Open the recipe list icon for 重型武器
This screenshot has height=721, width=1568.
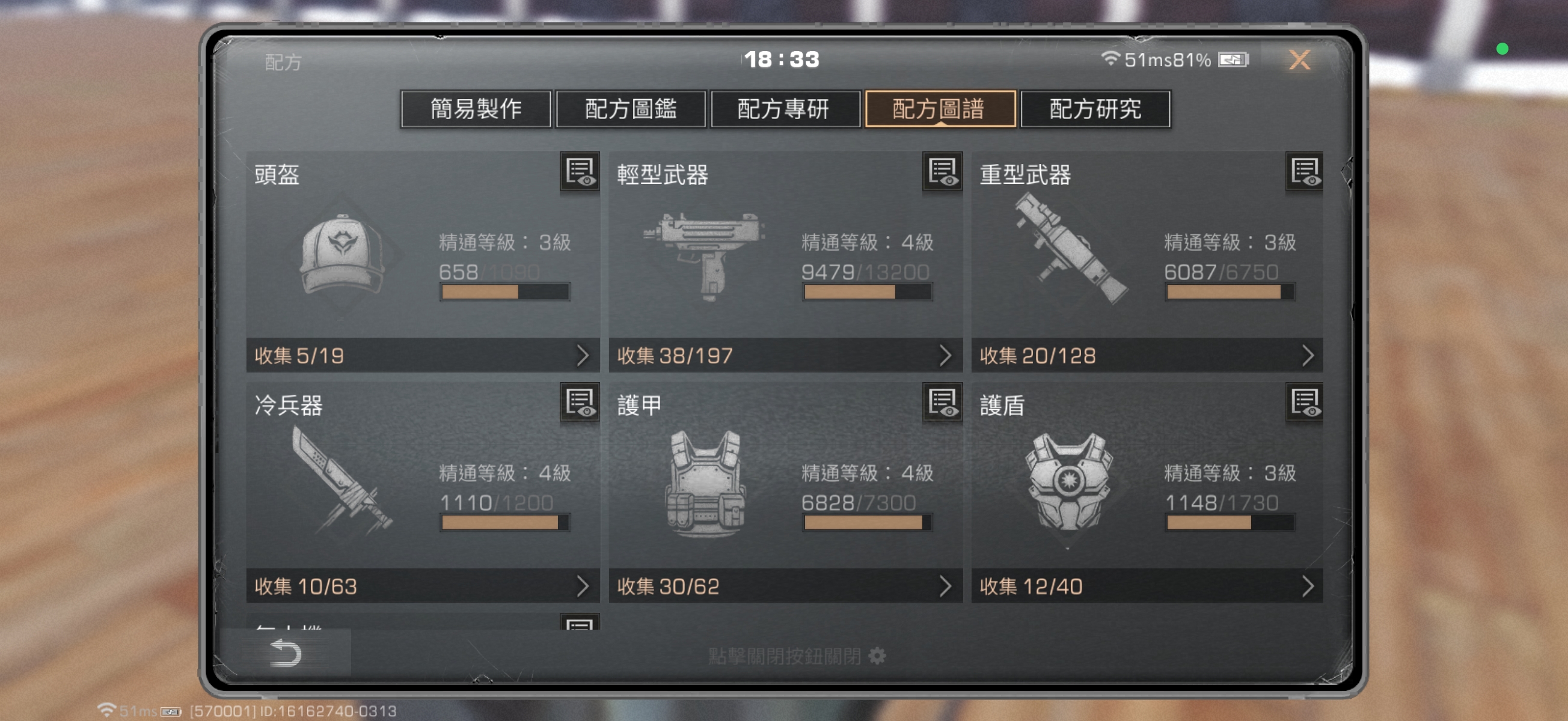(x=1305, y=172)
